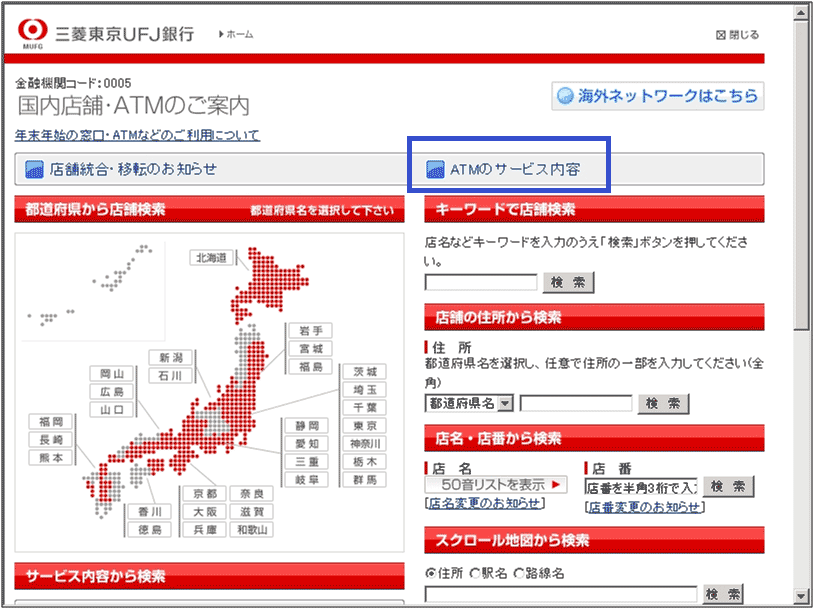Click icon beside ATMのサービス内容
The width and height of the screenshot is (814, 609).
coord(435,170)
